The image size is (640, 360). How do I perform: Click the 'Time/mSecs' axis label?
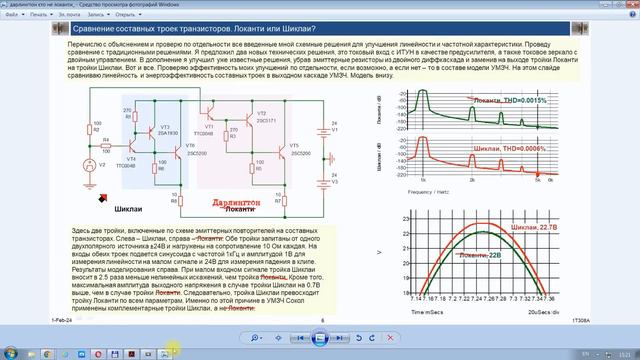coord(427,312)
